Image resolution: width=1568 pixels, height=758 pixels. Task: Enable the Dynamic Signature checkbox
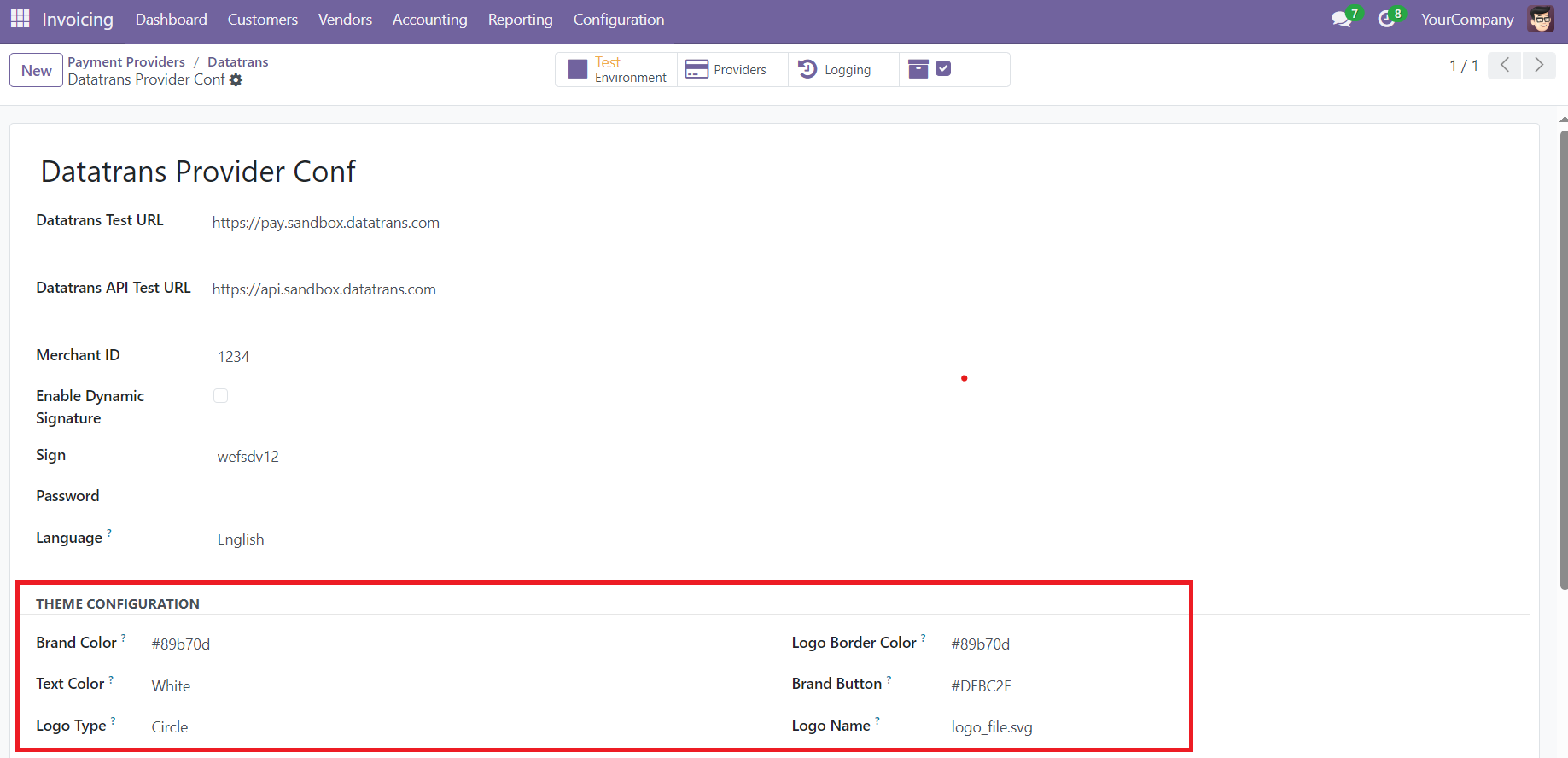(x=221, y=395)
